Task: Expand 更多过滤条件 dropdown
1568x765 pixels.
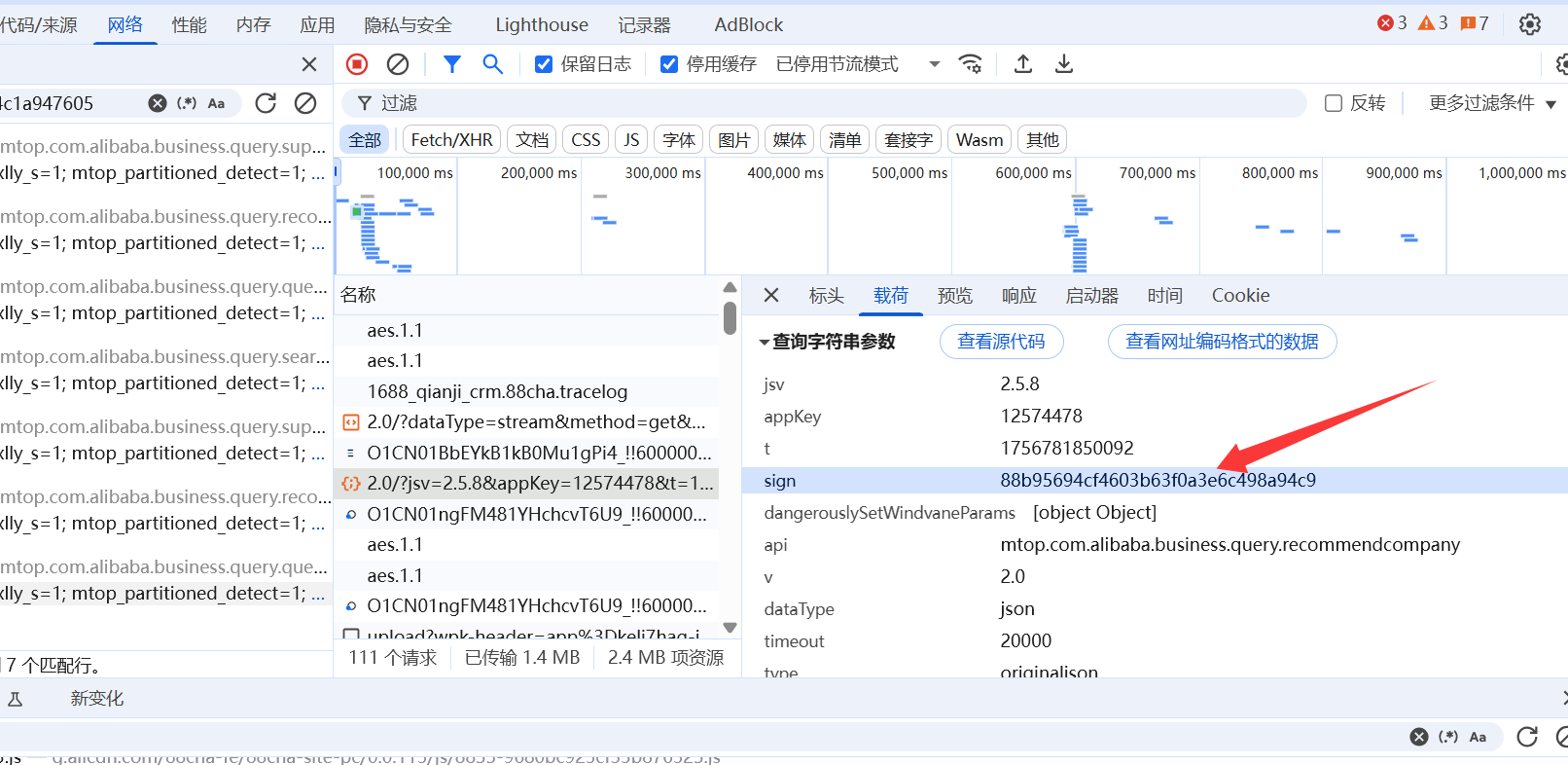Action: (x=1492, y=103)
